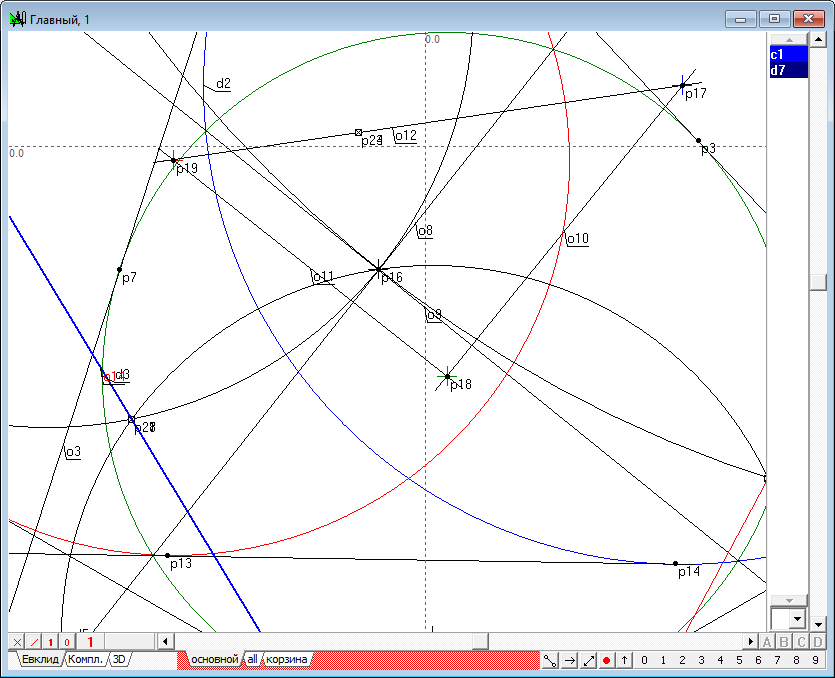Select item d7 in the object list
The width and height of the screenshot is (835, 678).
(x=789, y=70)
